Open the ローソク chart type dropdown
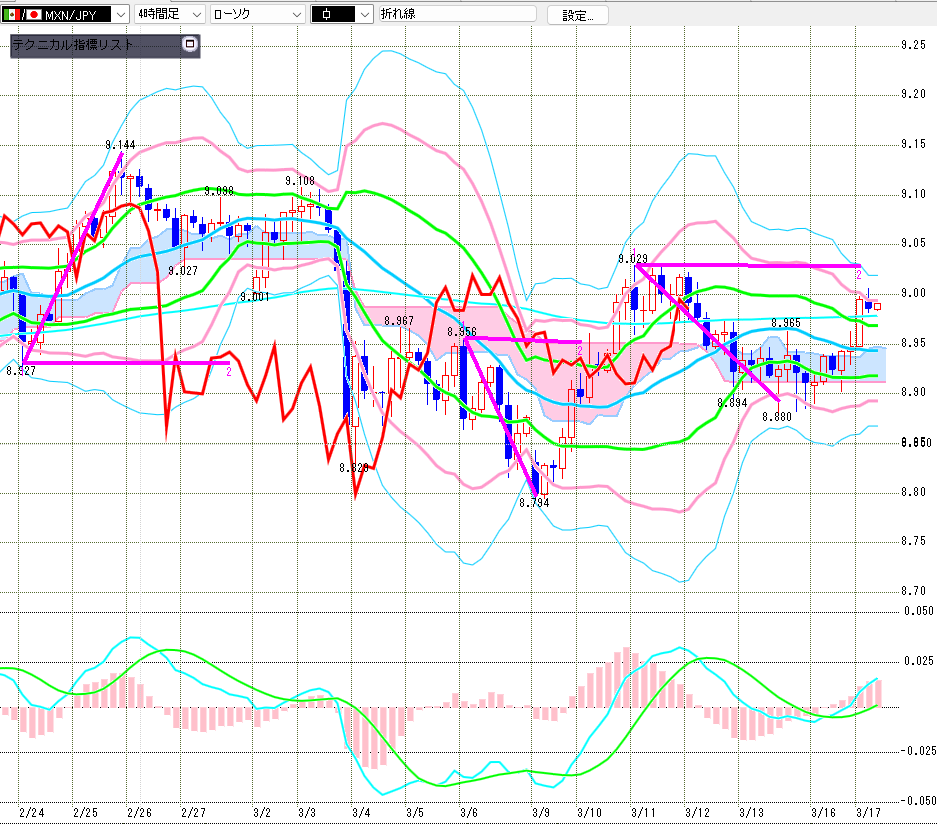 tap(296, 14)
